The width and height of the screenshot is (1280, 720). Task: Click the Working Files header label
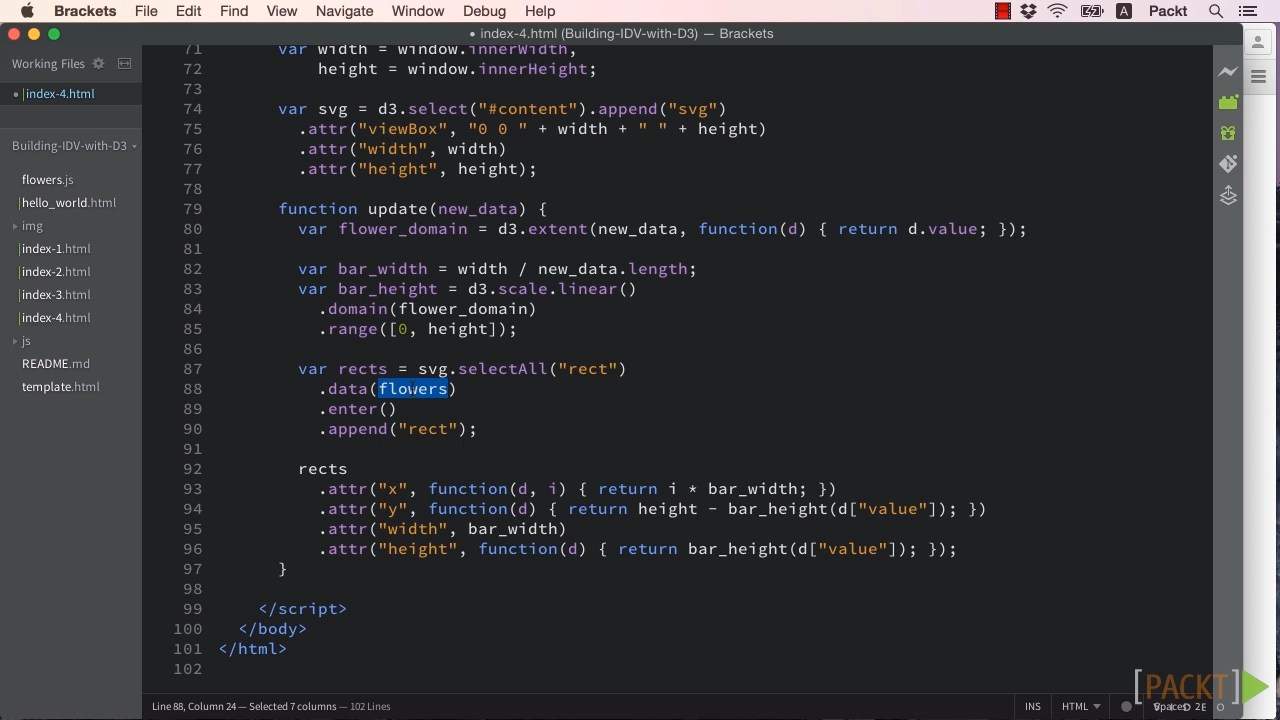[48, 64]
